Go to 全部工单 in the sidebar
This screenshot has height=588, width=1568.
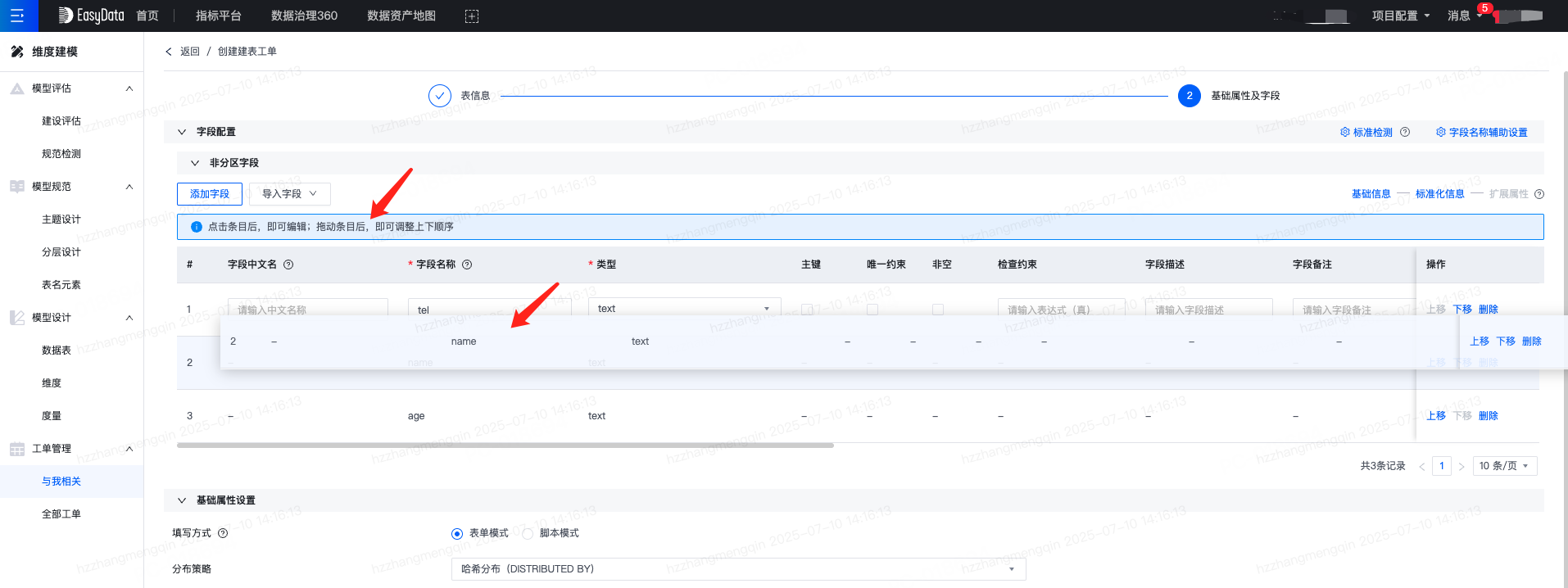61,514
